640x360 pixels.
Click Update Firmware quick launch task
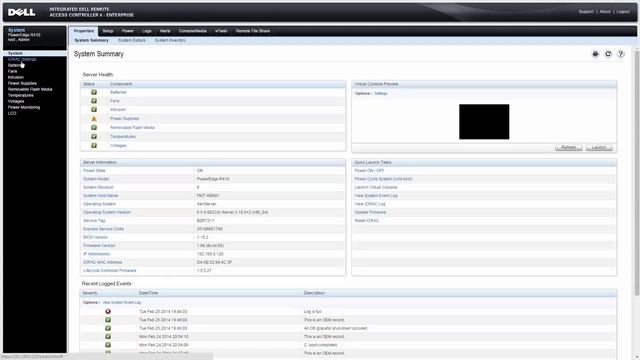[370, 212]
